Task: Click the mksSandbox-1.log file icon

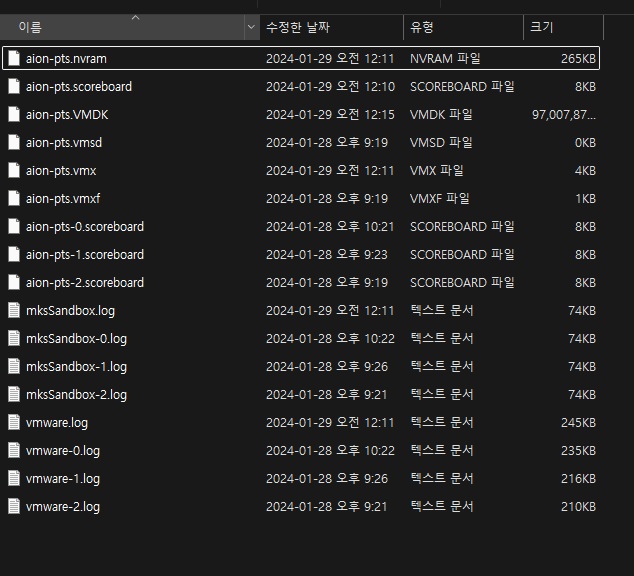Action: tap(14, 366)
